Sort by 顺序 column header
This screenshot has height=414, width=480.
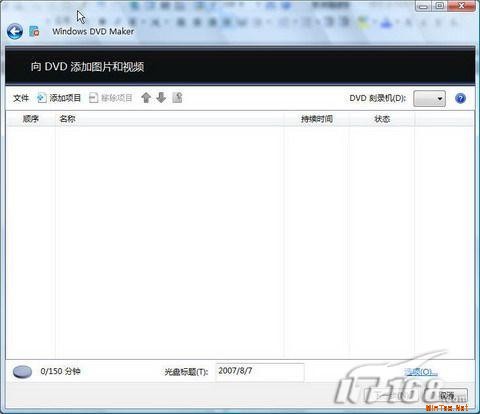[31, 119]
